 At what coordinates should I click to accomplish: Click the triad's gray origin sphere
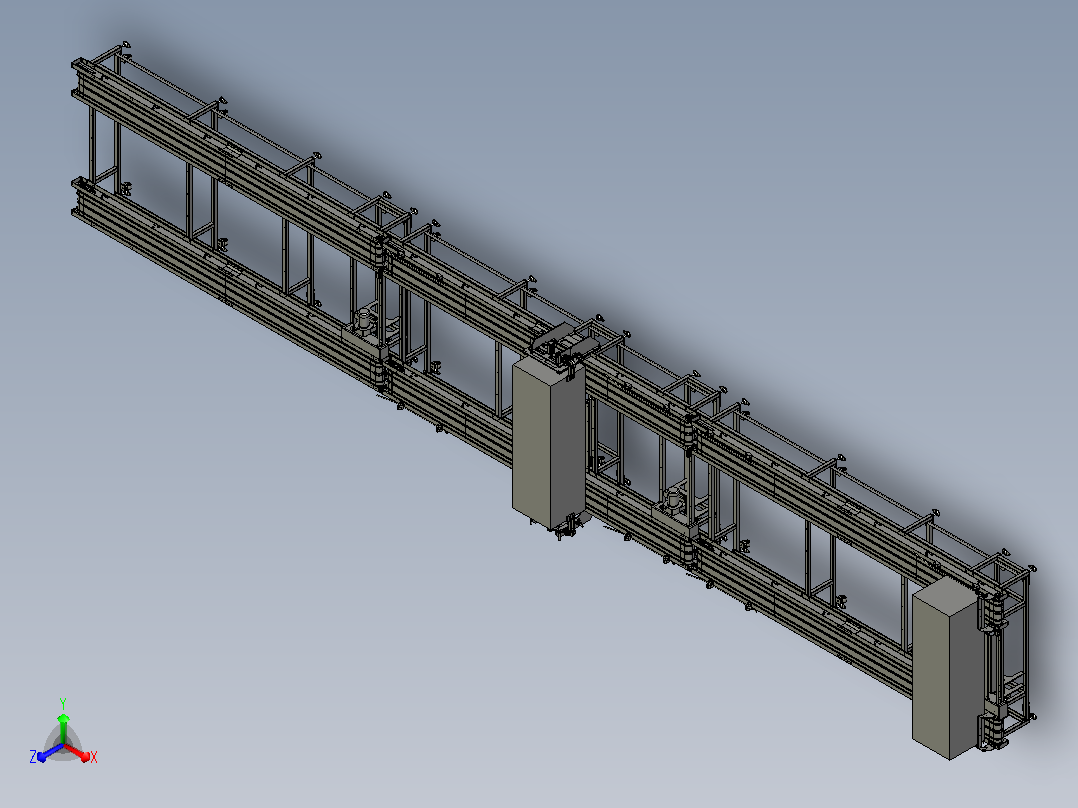(63, 745)
